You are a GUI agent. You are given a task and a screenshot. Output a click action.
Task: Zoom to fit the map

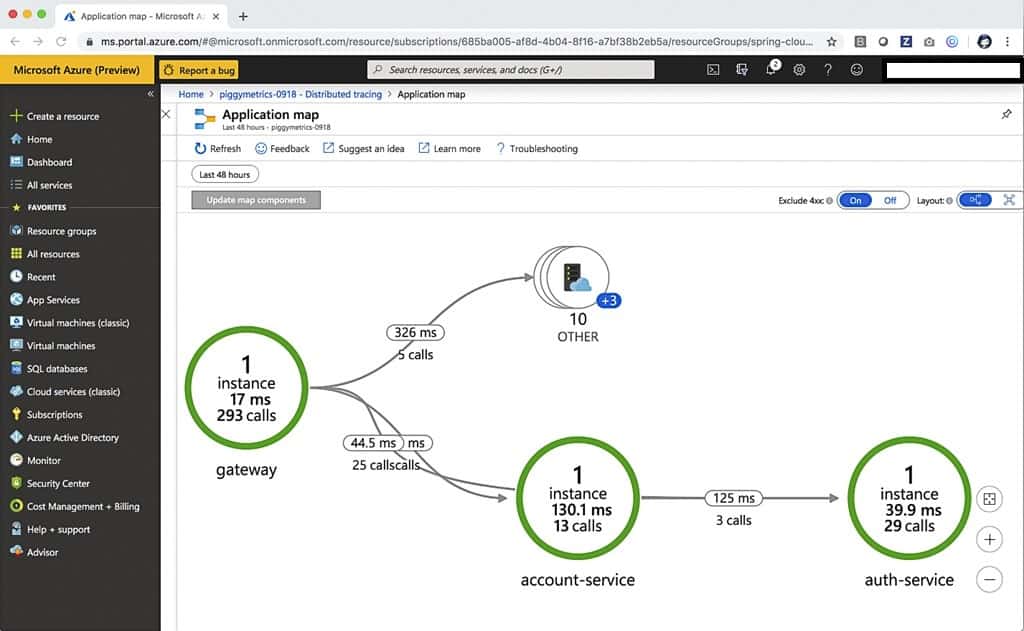(989, 499)
